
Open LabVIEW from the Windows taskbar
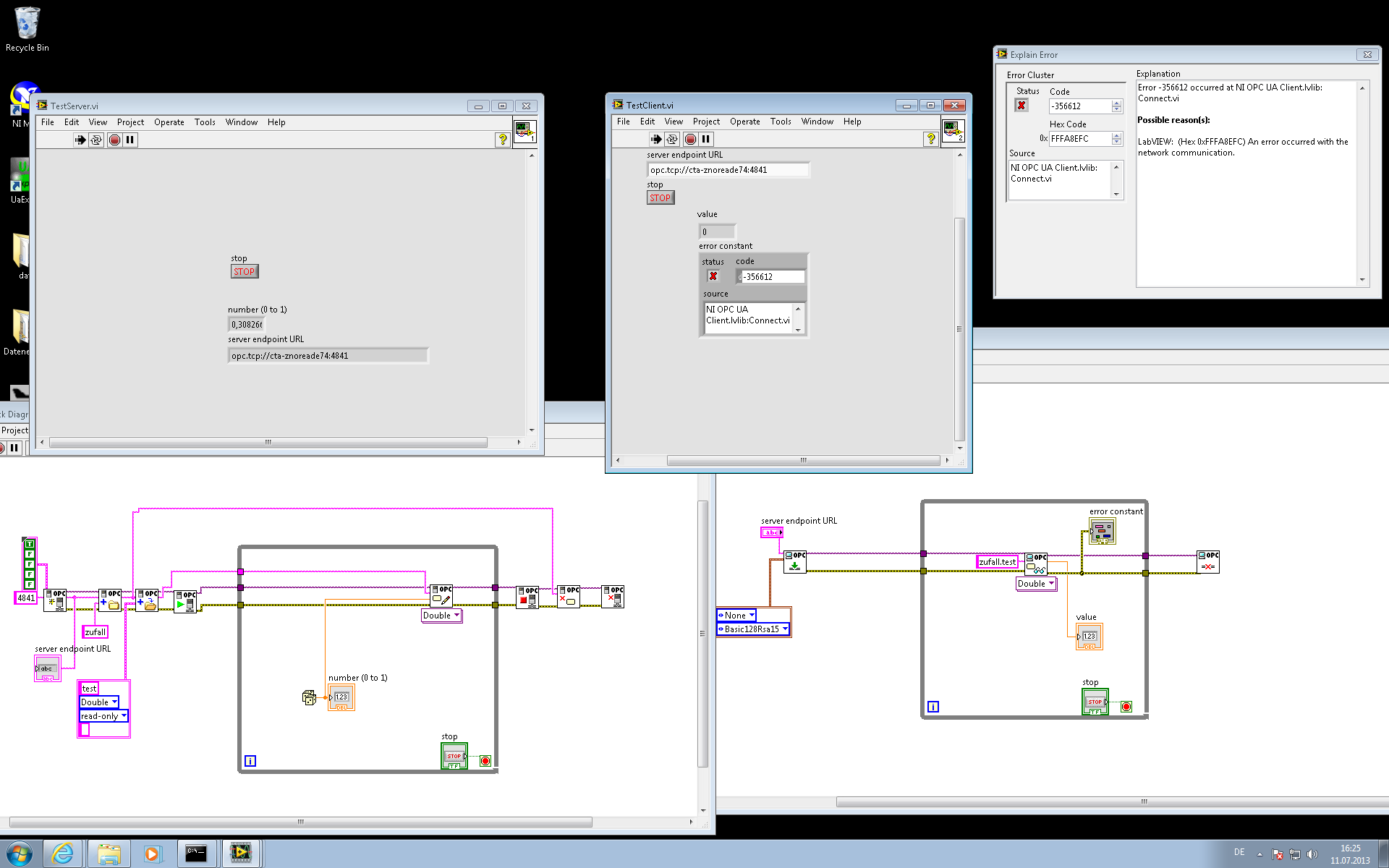(x=241, y=854)
